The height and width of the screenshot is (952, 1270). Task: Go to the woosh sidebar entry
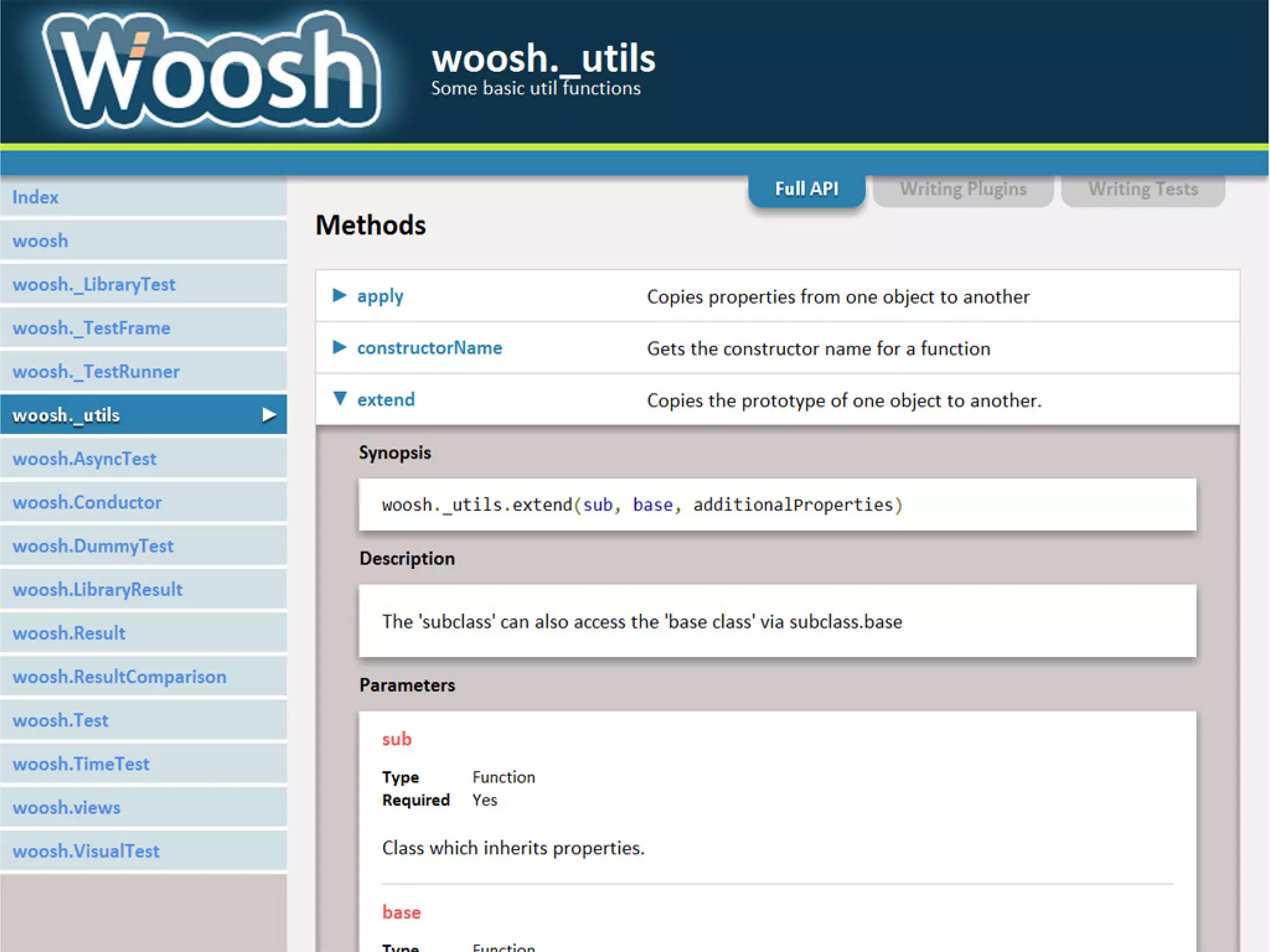[x=143, y=241]
